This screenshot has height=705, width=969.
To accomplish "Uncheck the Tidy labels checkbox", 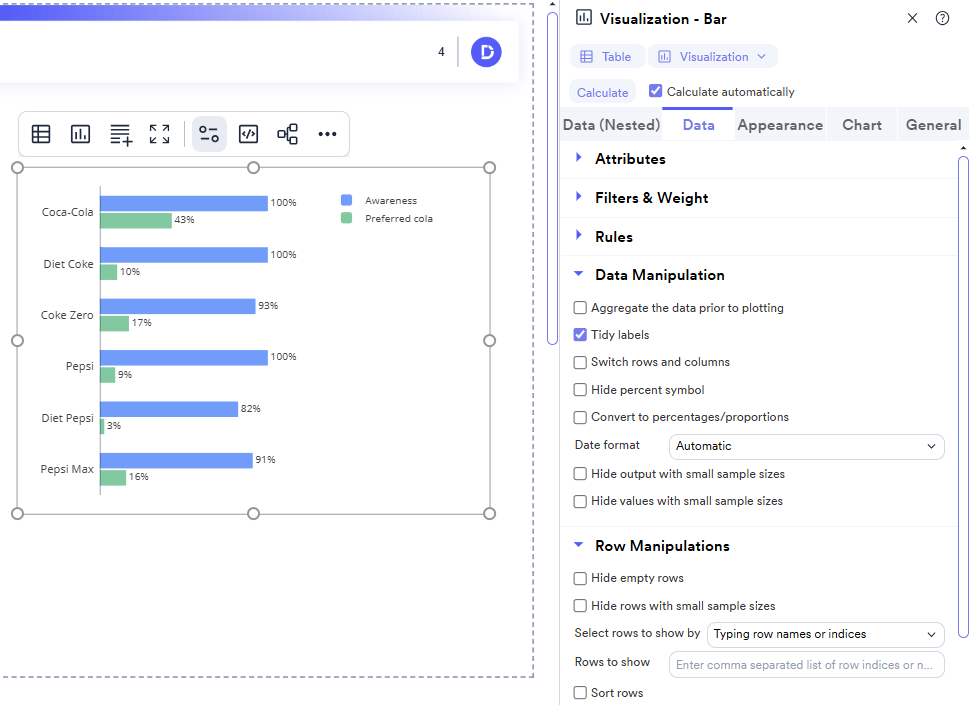I will click(x=580, y=335).
